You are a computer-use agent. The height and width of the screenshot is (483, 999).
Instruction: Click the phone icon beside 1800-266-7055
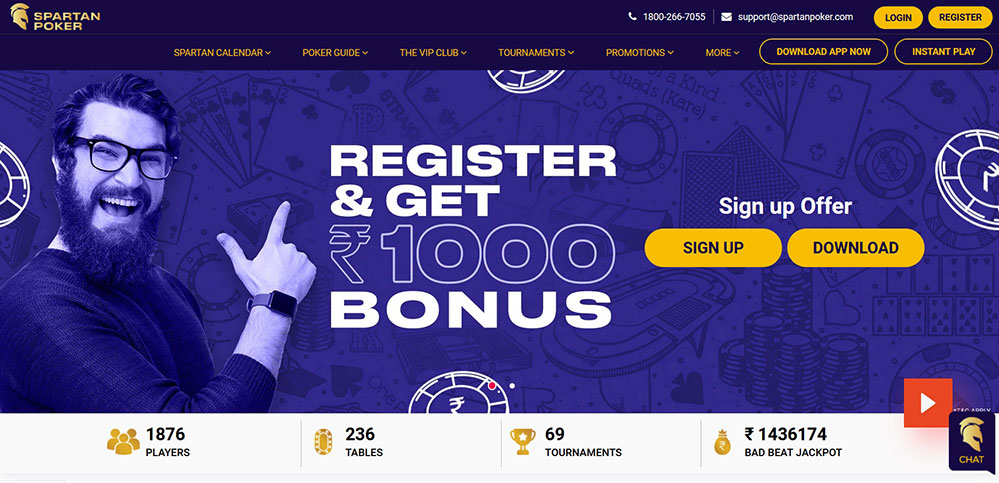(x=632, y=17)
